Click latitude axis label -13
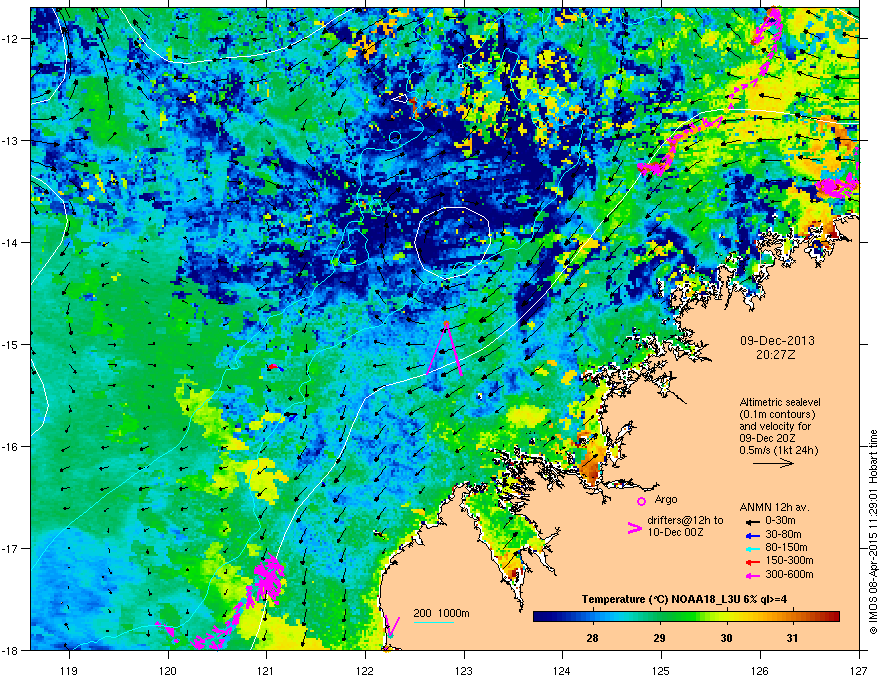 [x=10, y=140]
